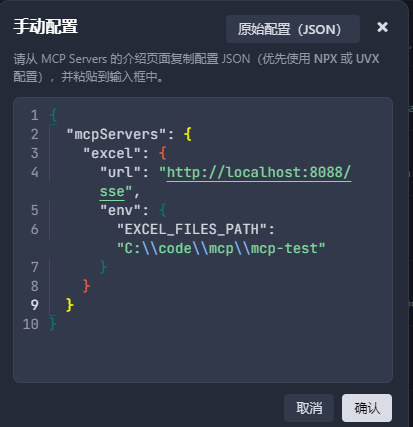The image size is (413, 427).
Task: Click the red opening brace after excel
Action: pos(162,153)
